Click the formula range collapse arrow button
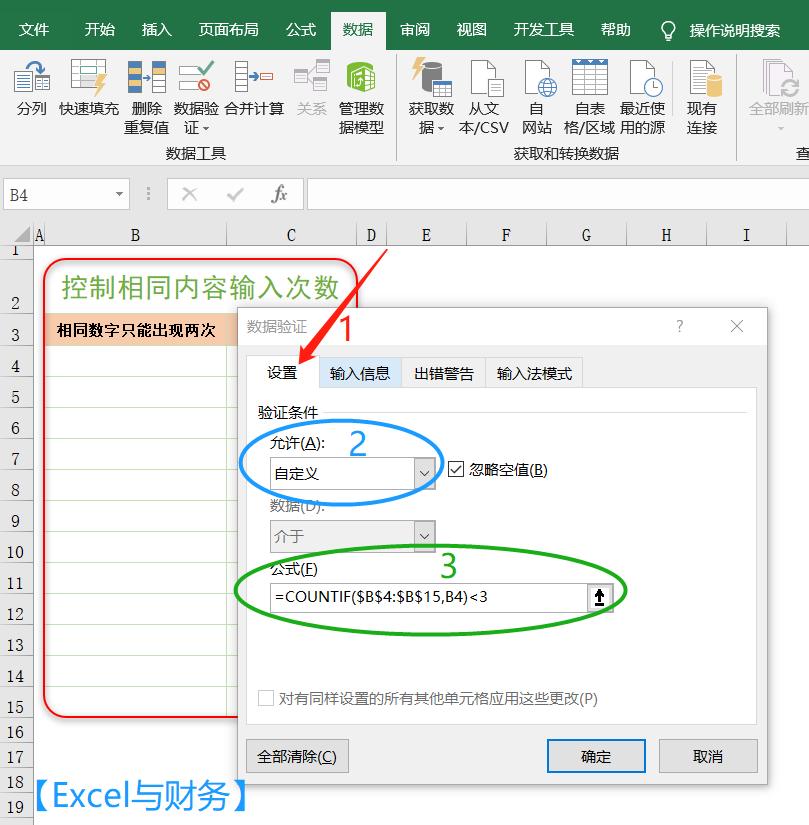Image resolution: width=809 pixels, height=825 pixels. [x=601, y=596]
